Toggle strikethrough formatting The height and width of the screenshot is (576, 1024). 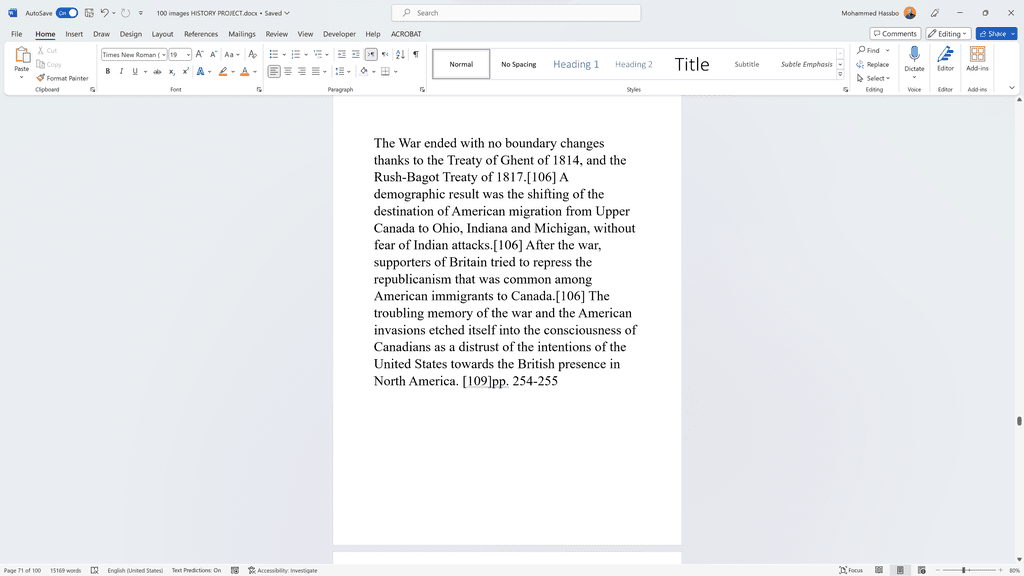pyautogui.click(x=157, y=72)
